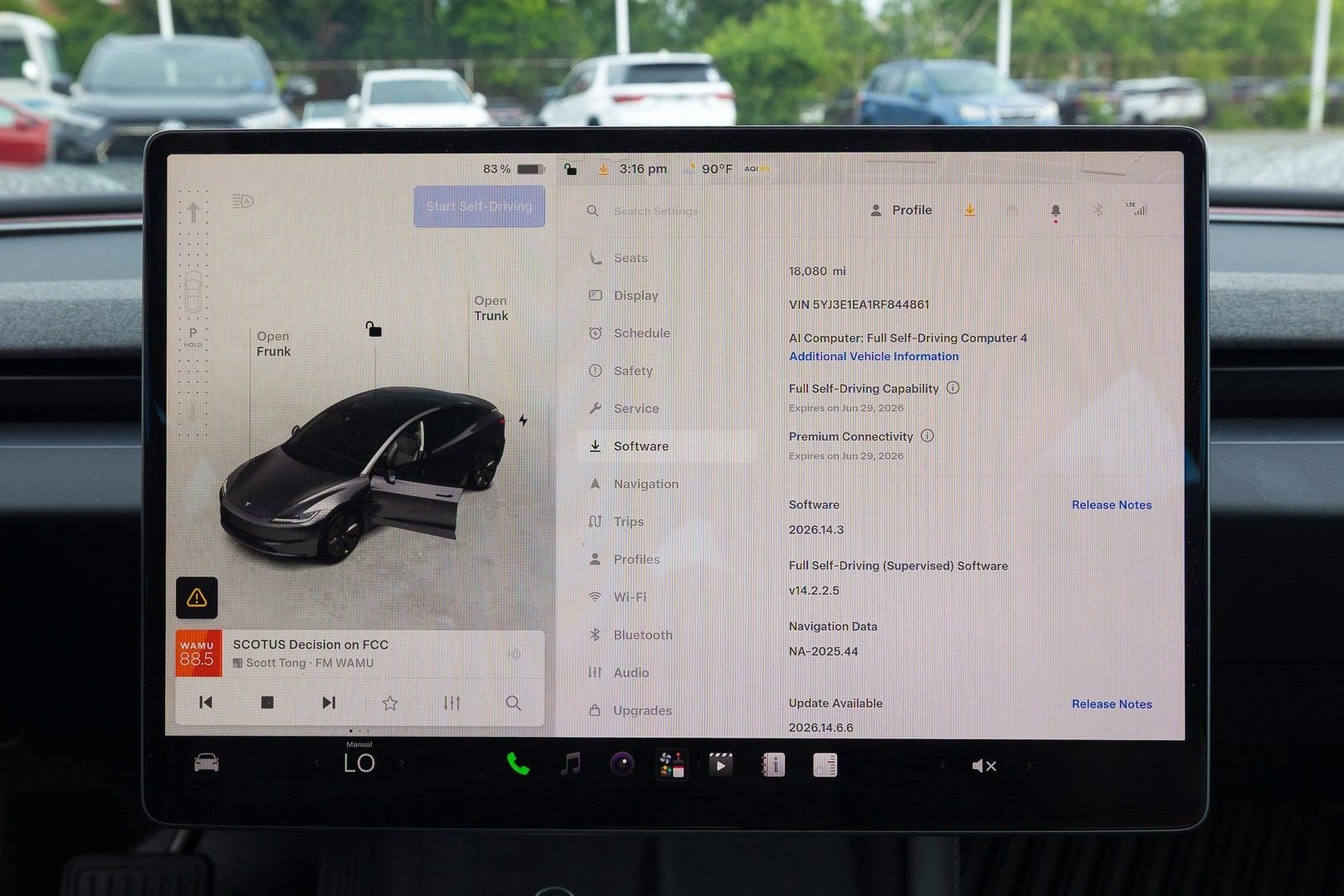The height and width of the screenshot is (896, 1344).
Task: Select Software settings menu
Action: point(668,446)
